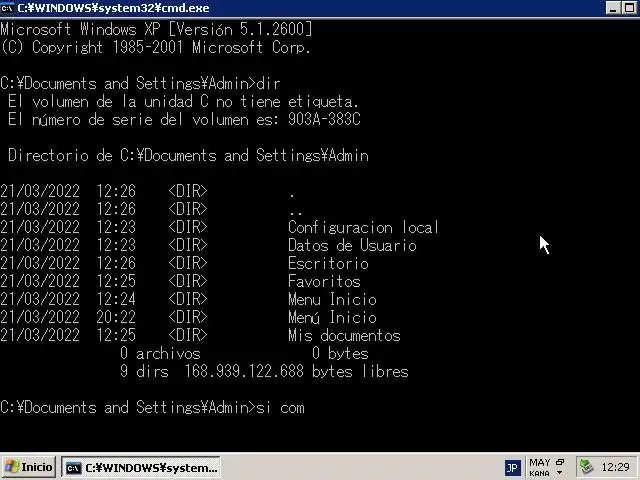
Task: Click '168.939.122.688 bytes libres' free space text
Action: (x=296, y=371)
